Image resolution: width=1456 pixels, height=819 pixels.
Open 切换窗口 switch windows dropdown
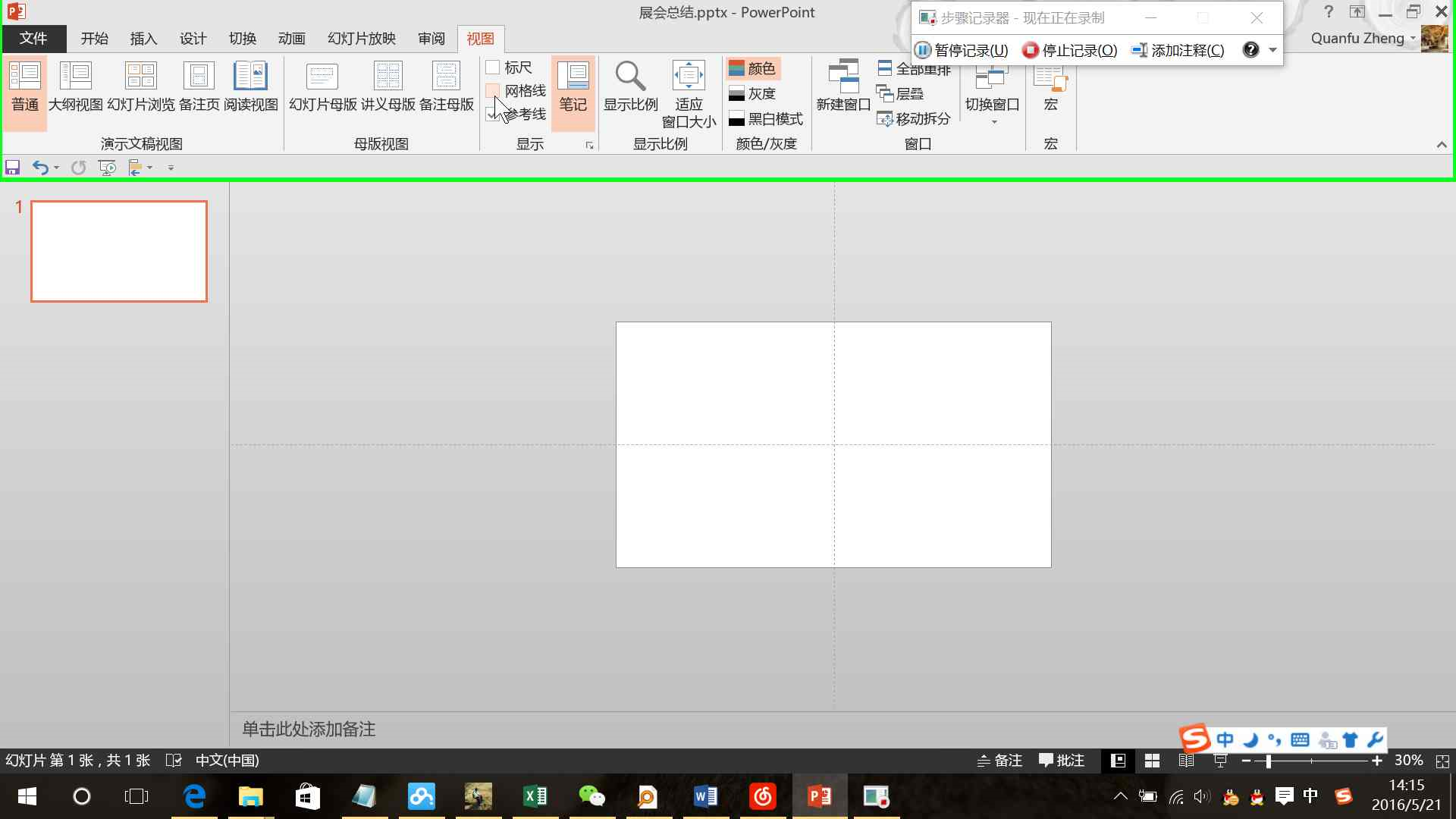tap(992, 94)
